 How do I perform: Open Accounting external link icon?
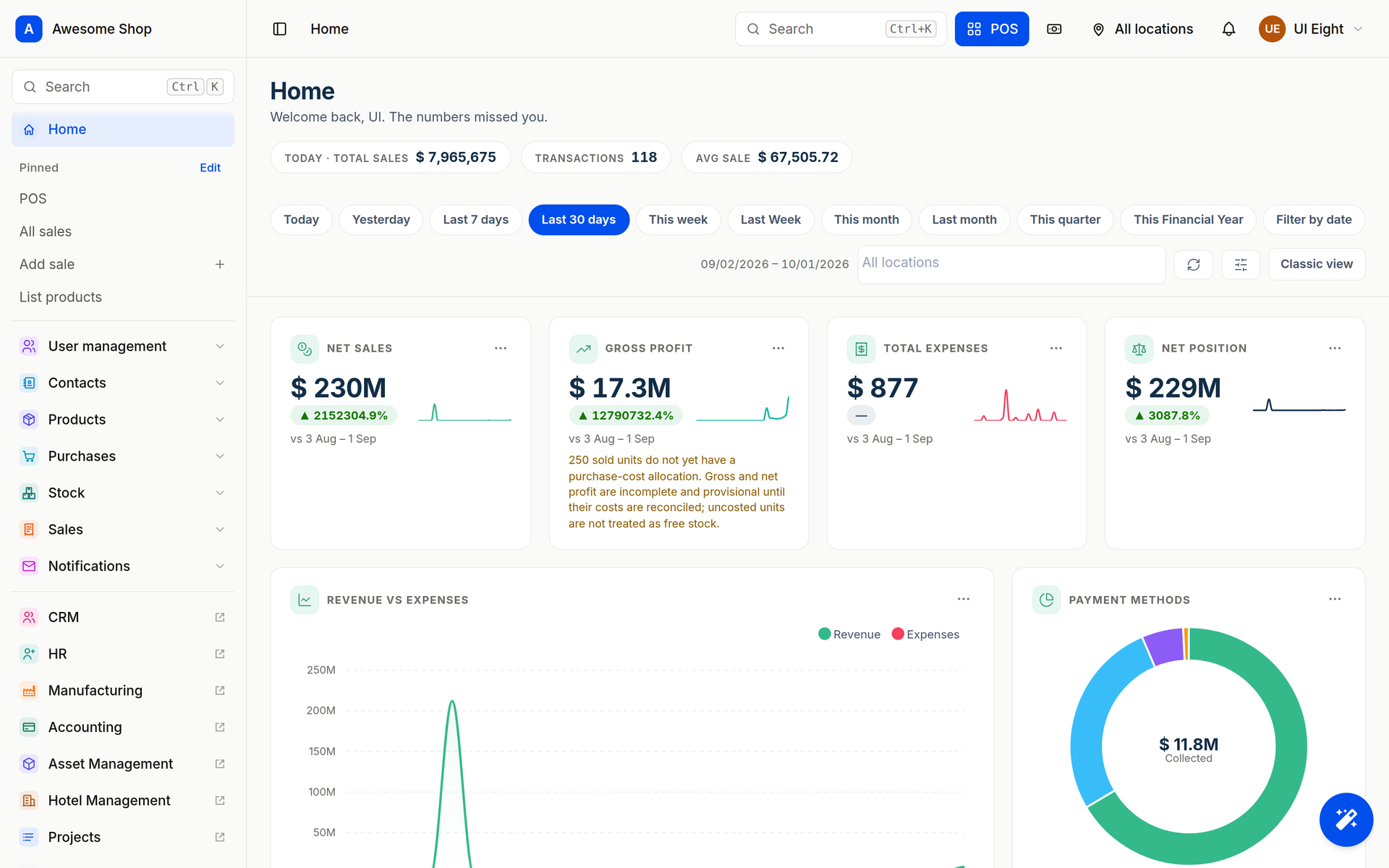coord(220,728)
